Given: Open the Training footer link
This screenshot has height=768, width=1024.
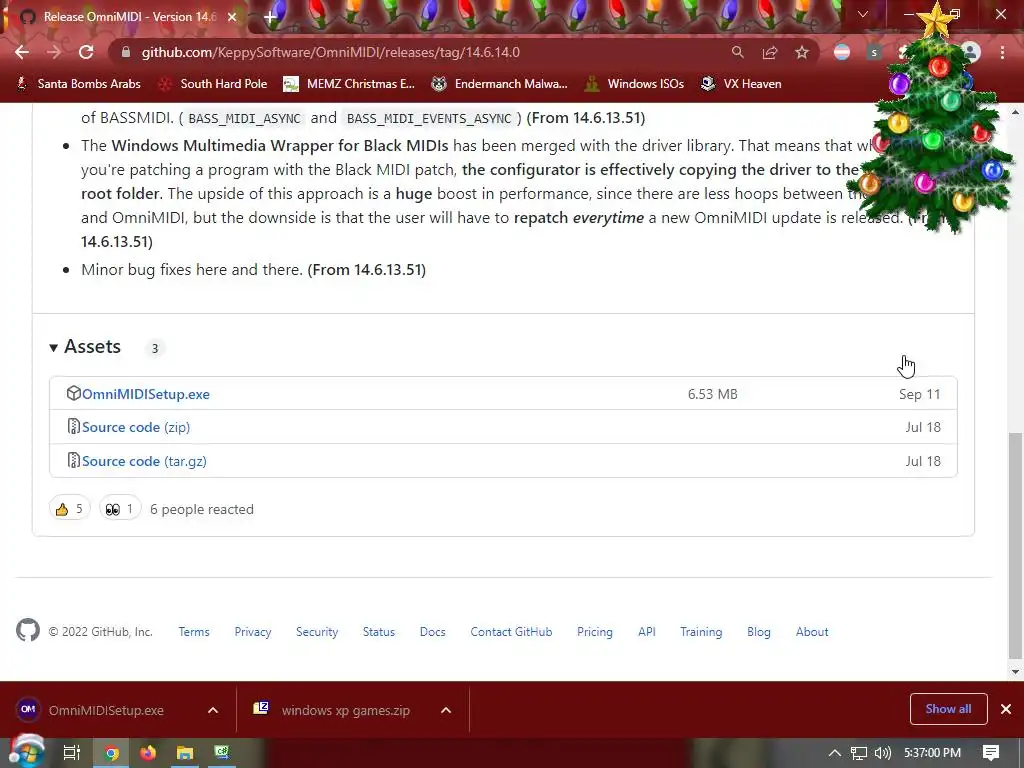Looking at the screenshot, I should click(x=701, y=632).
